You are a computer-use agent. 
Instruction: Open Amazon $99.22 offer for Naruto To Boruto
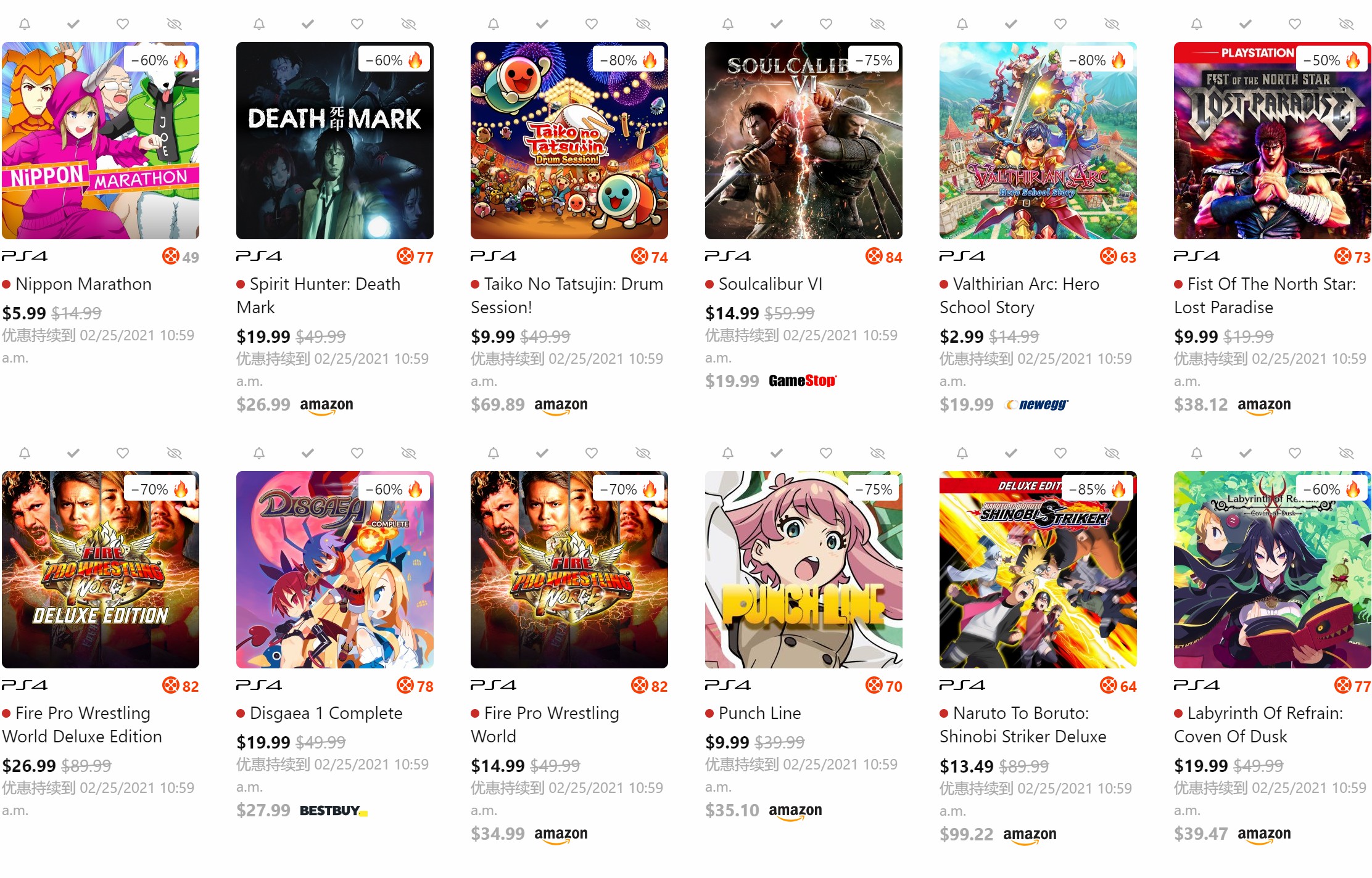(998, 834)
